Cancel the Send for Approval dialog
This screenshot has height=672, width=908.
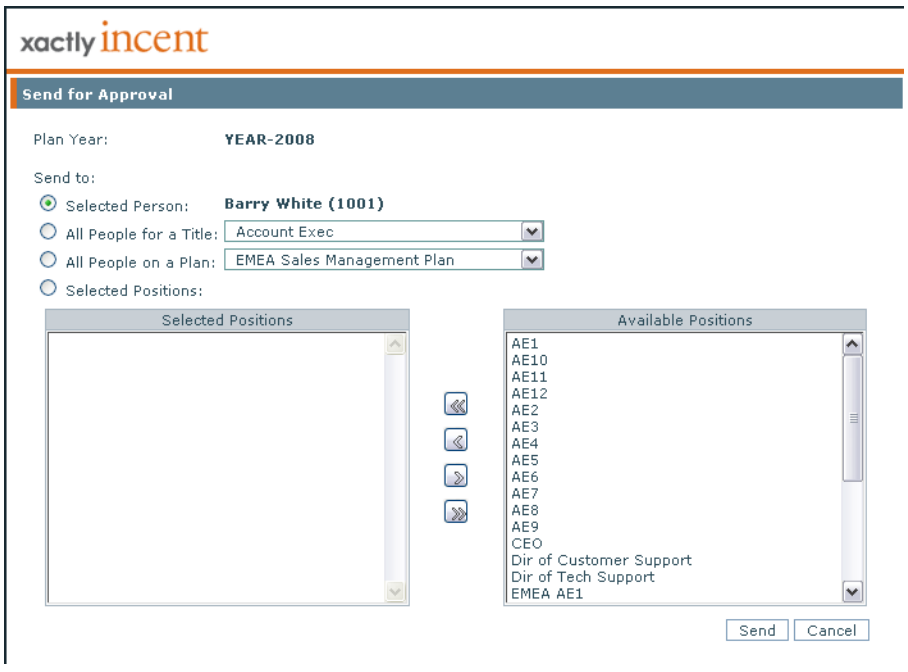pos(831,630)
